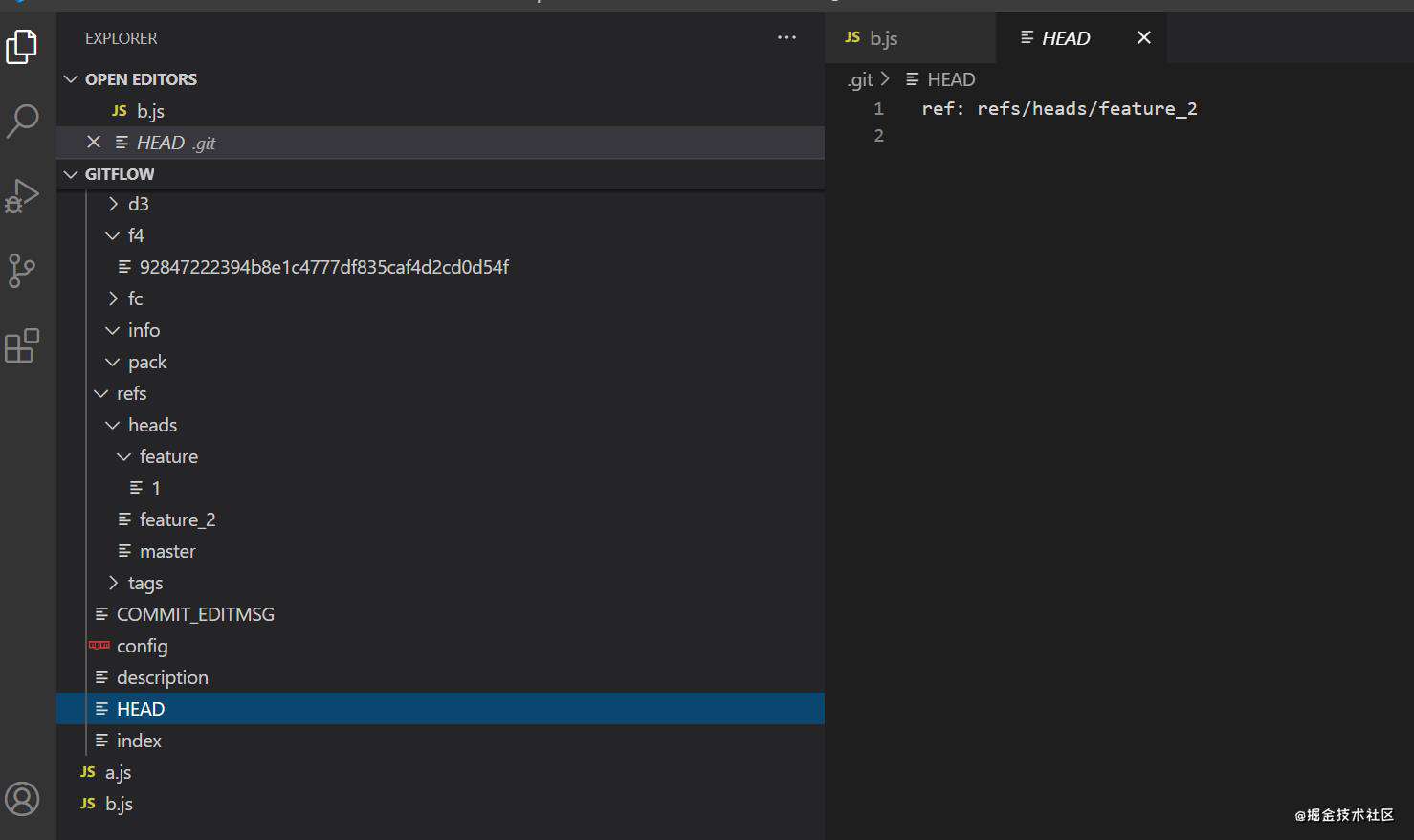Open the master ref file
Image resolution: width=1414 pixels, height=840 pixels.
click(440, 551)
